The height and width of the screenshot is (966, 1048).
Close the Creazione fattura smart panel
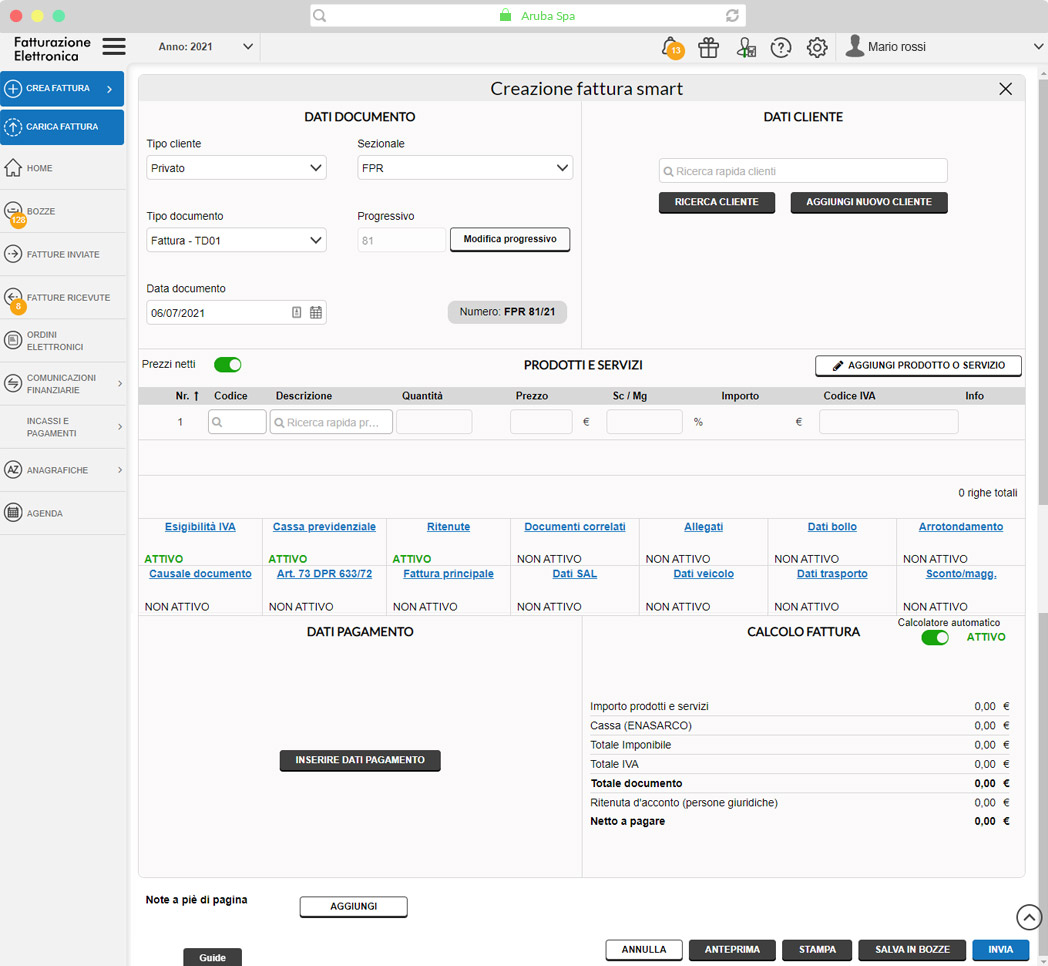pyautogui.click(x=1006, y=89)
